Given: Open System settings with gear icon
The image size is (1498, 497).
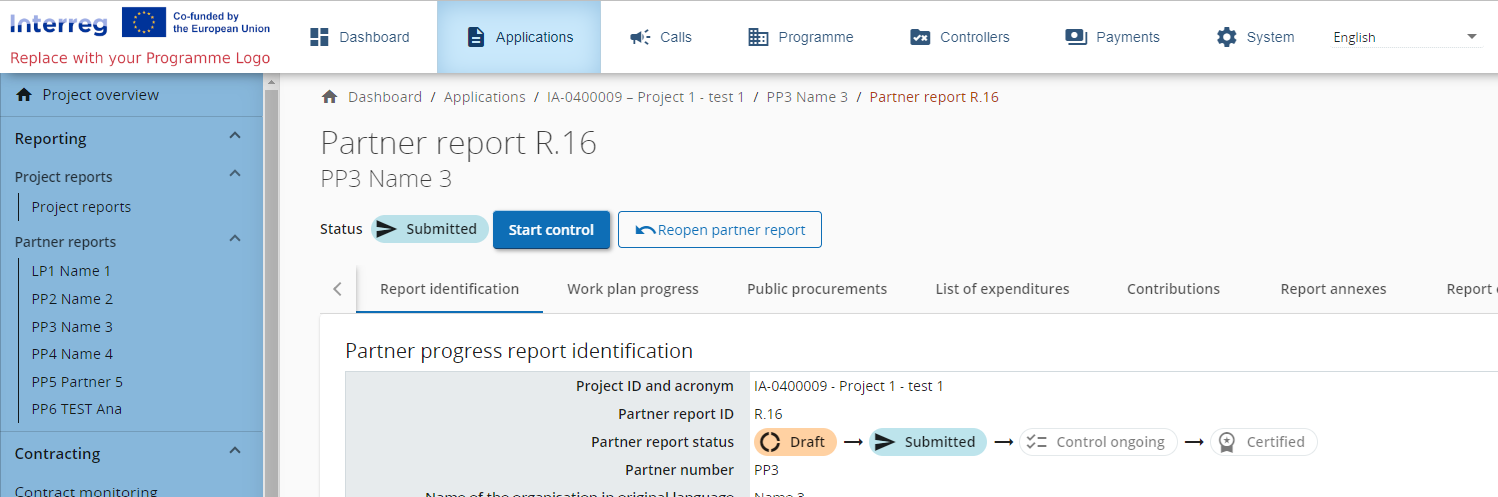Looking at the screenshot, I should [x=1255, y=37].
